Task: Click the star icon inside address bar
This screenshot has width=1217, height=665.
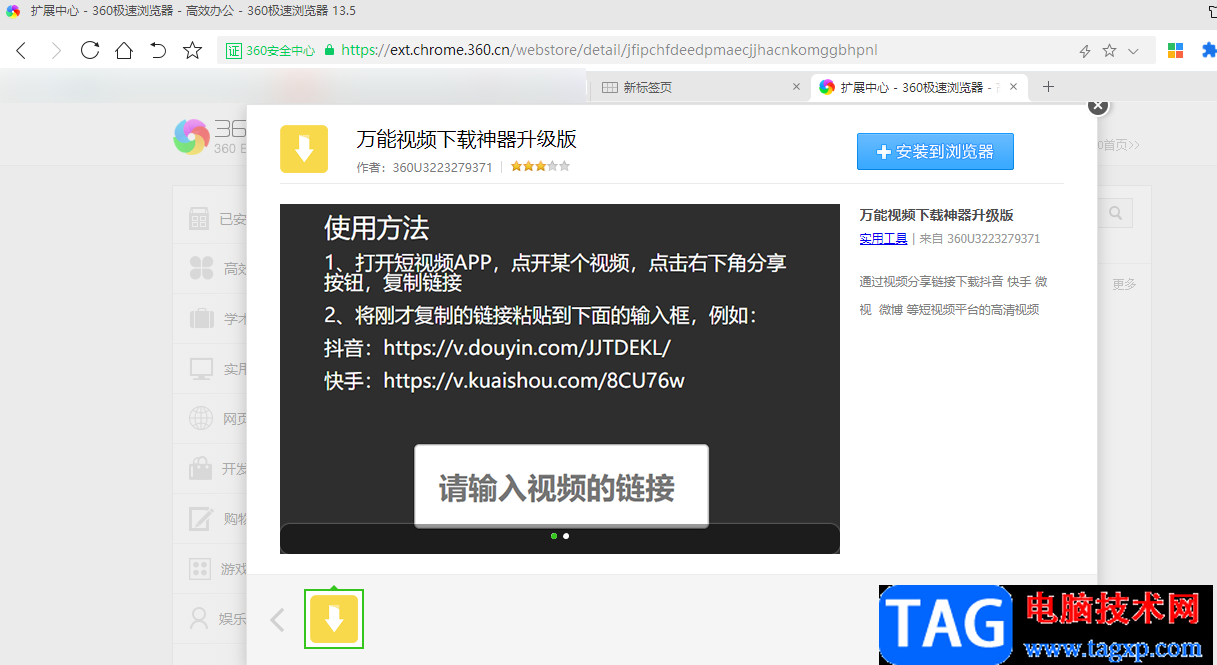Action: [1109, 50]
